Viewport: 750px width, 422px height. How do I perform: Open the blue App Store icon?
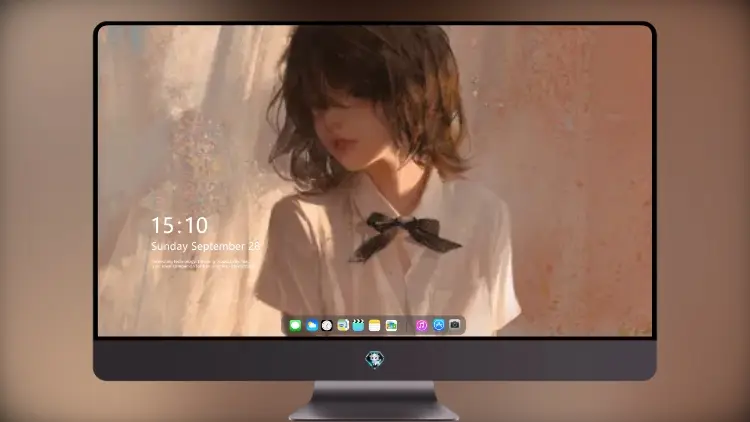pos(439,325)
